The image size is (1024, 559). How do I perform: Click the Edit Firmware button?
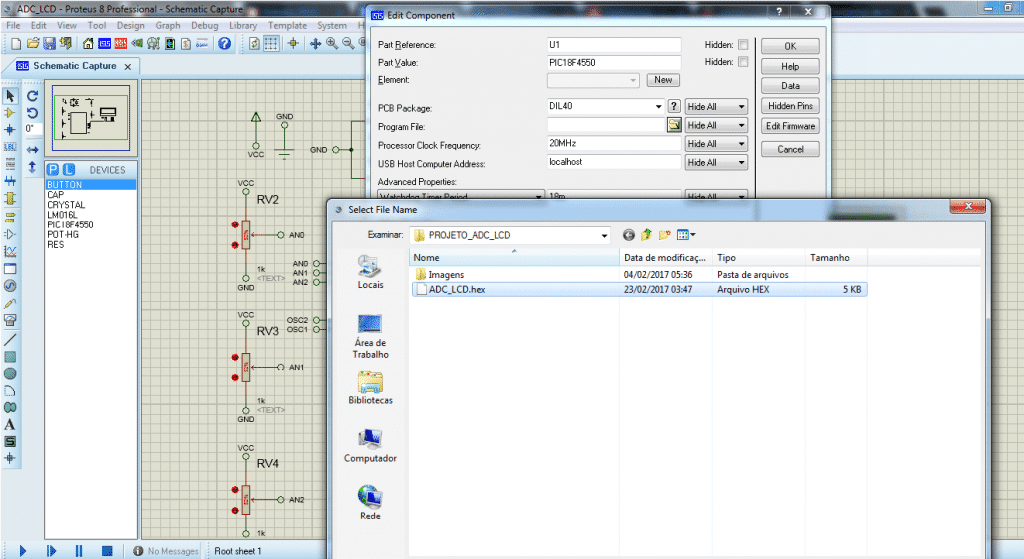pos(790,126)
